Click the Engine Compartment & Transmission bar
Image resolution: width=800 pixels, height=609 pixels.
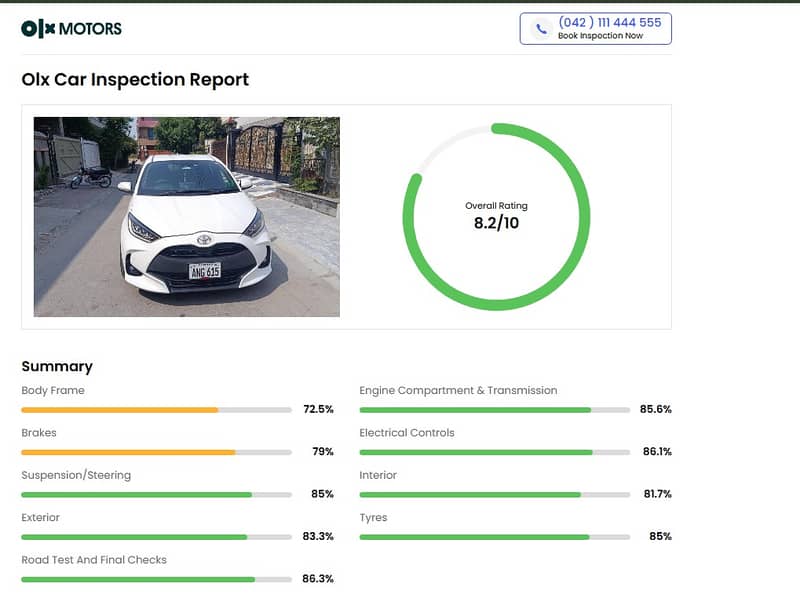point(495,410)
